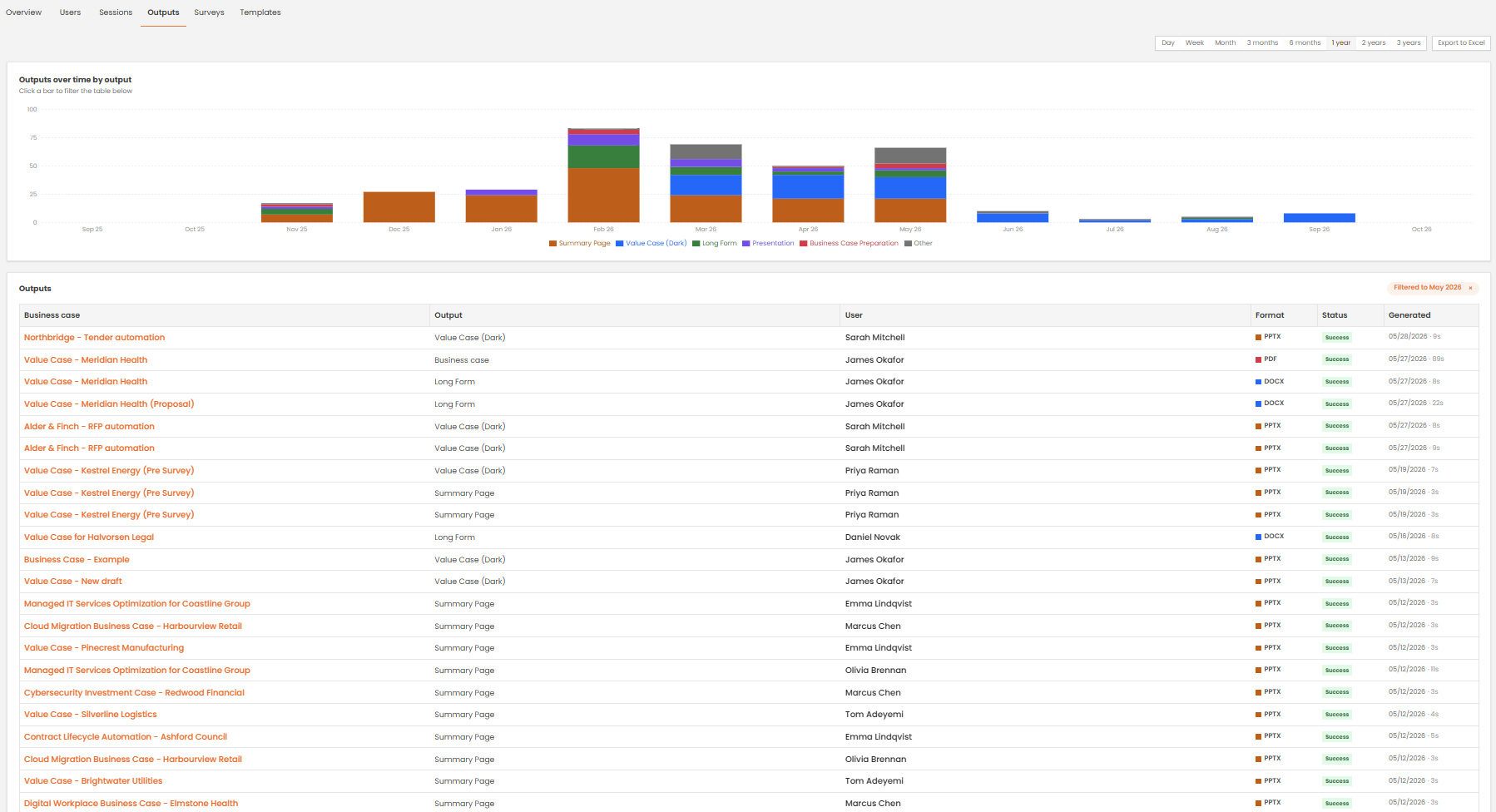The width and height of the screenshot is (1496, 812).
Task: Click the Sep 26 blue bar
Action: pos(1320,218)
